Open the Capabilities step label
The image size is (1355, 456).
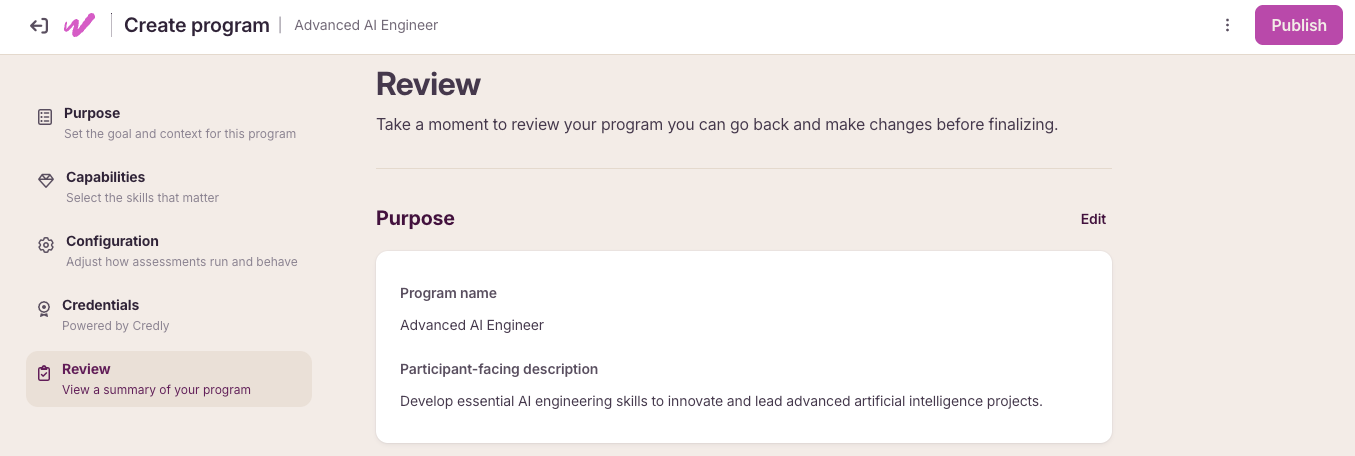tap(105, 177)
